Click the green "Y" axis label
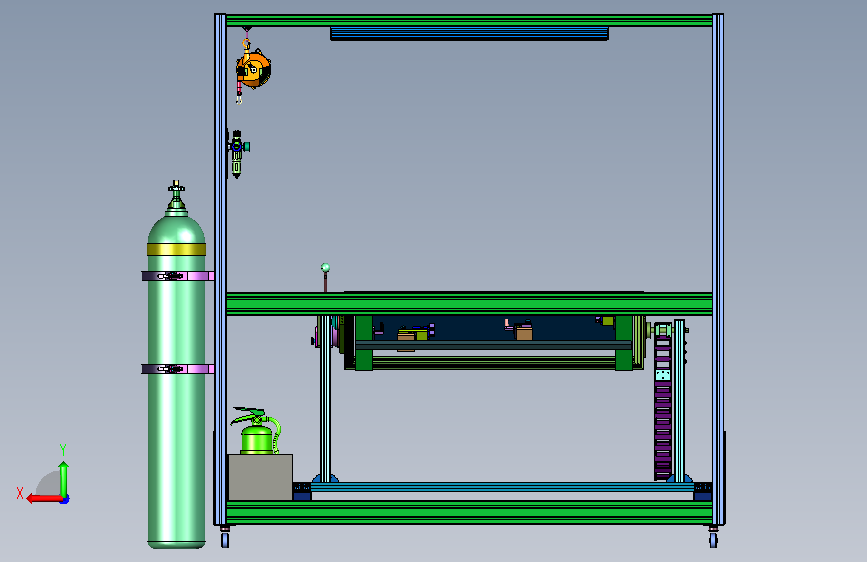Viewport: 867px width, 562px height. 63,450
